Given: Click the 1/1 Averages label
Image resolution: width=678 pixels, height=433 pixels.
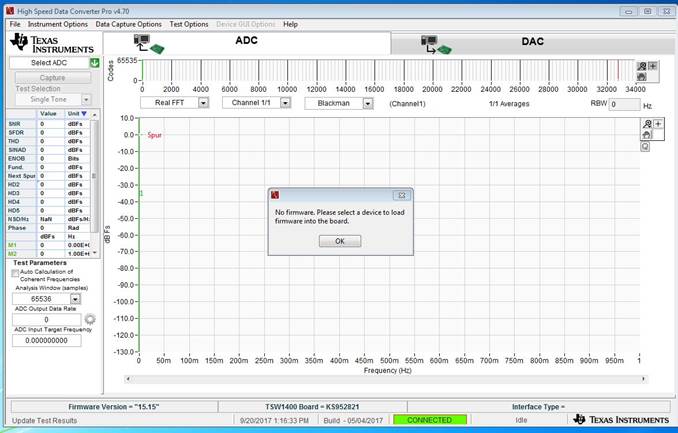Looking at the screenshot, I should [x=509, y=104].
